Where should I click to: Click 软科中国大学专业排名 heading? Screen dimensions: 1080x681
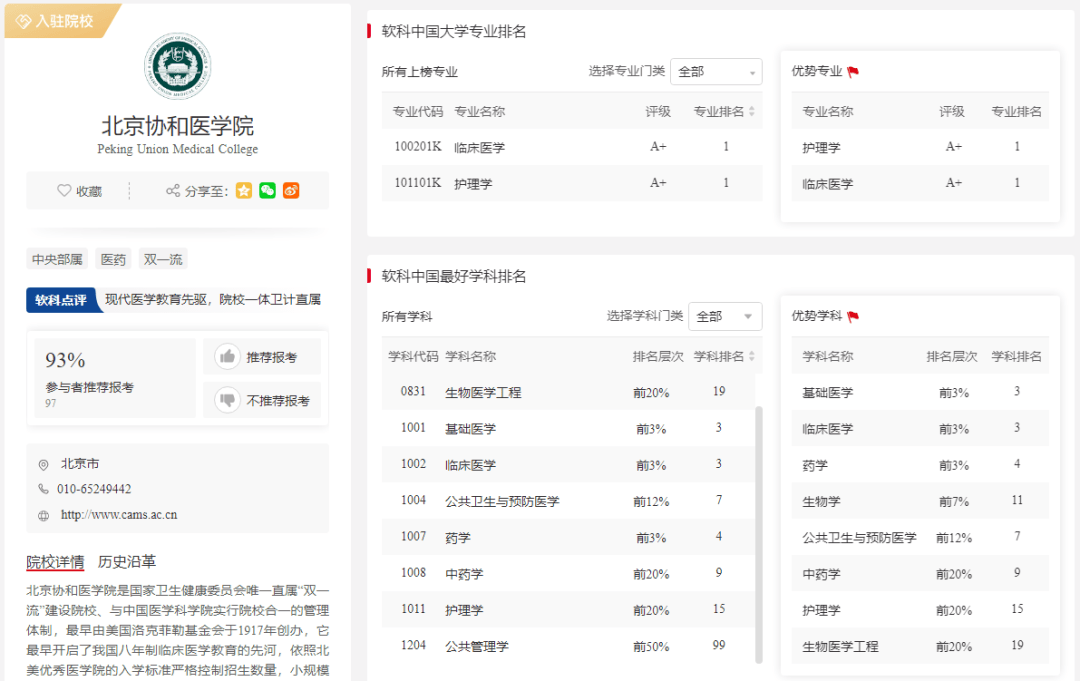pos(454,32)
